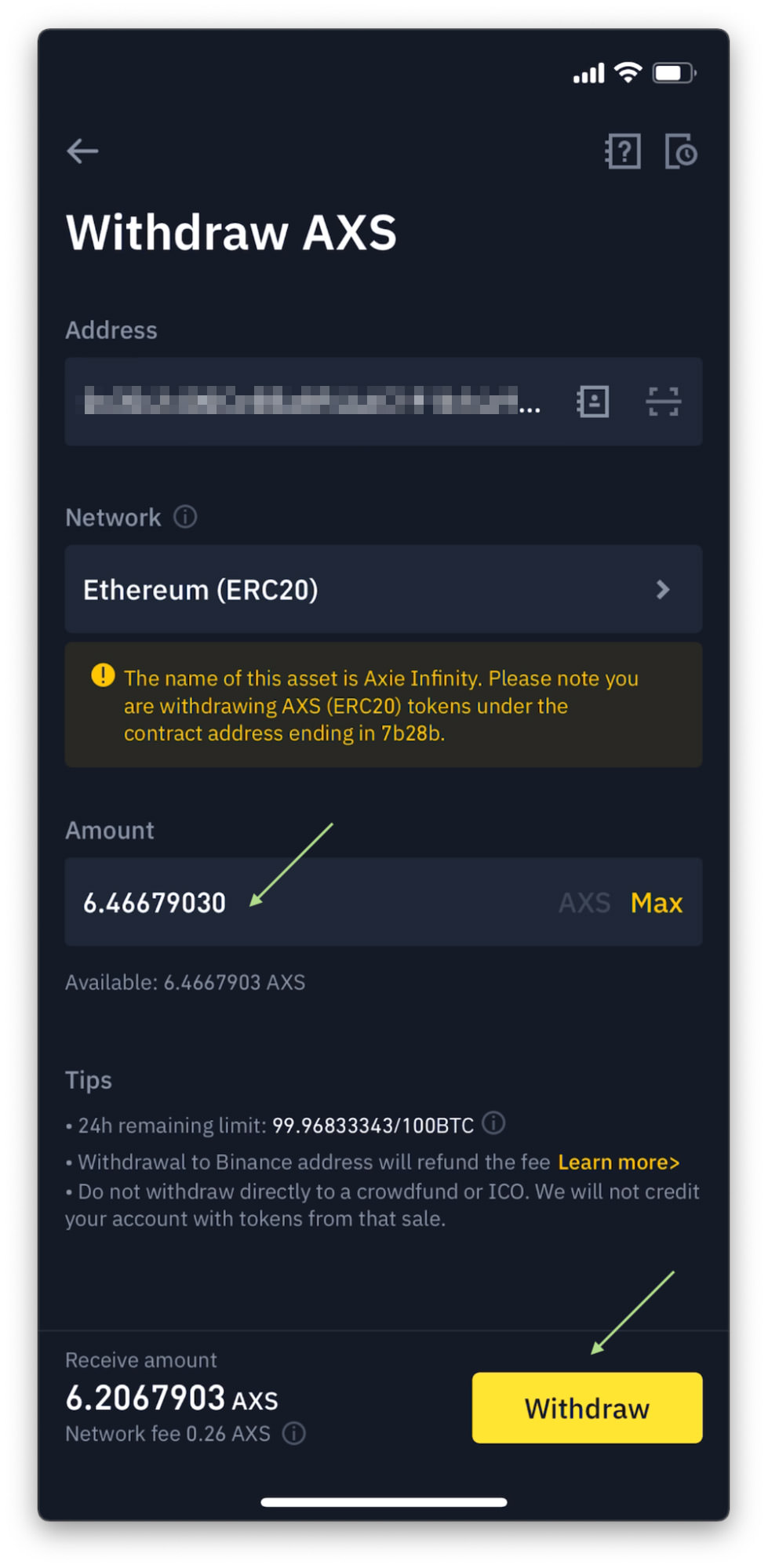Open the withdrawal help guide icon
This screenshot has width=768, height=1568.
(623, 151)
